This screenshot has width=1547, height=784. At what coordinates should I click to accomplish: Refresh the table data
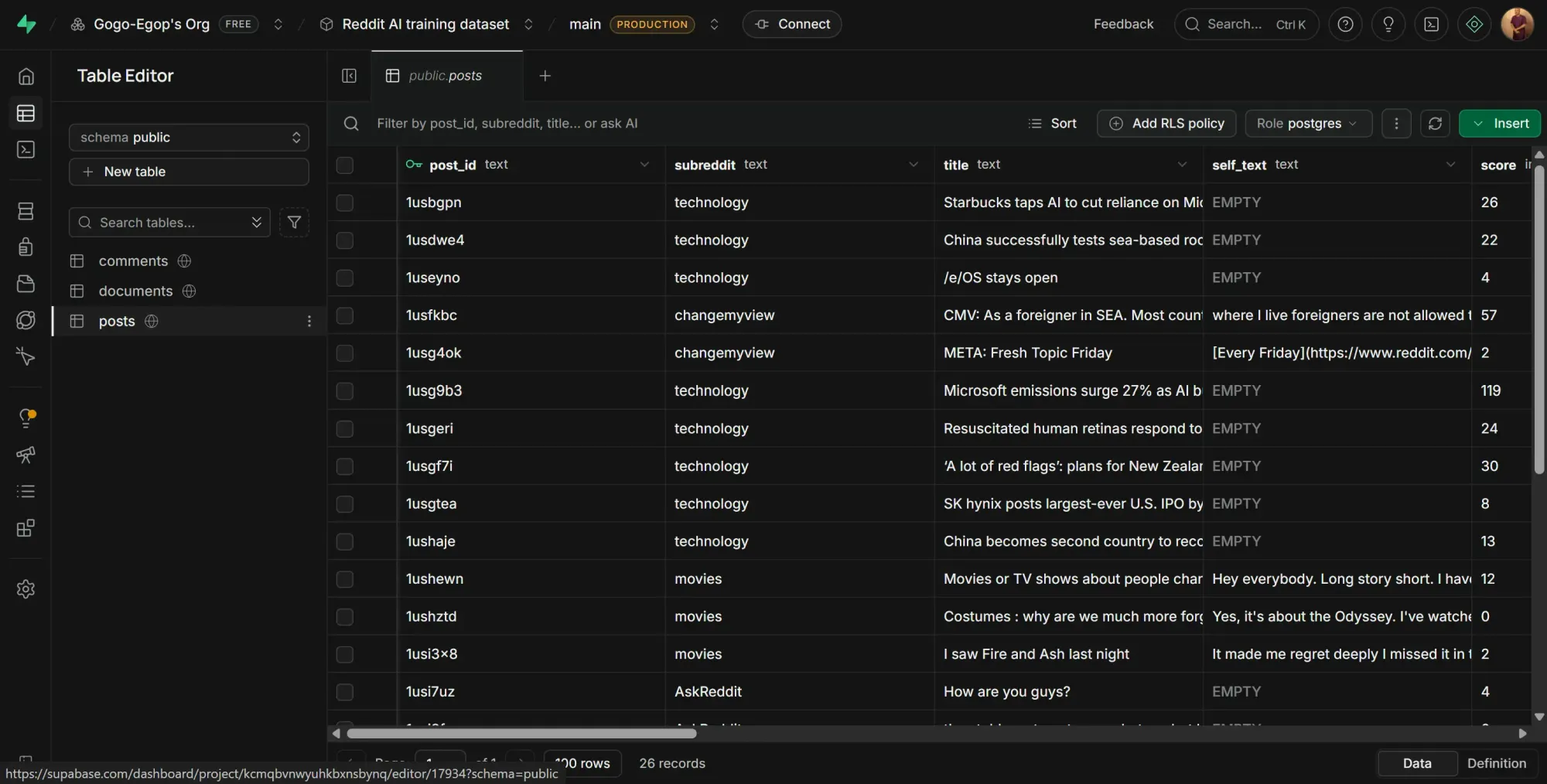click(x=1435, y=124)
